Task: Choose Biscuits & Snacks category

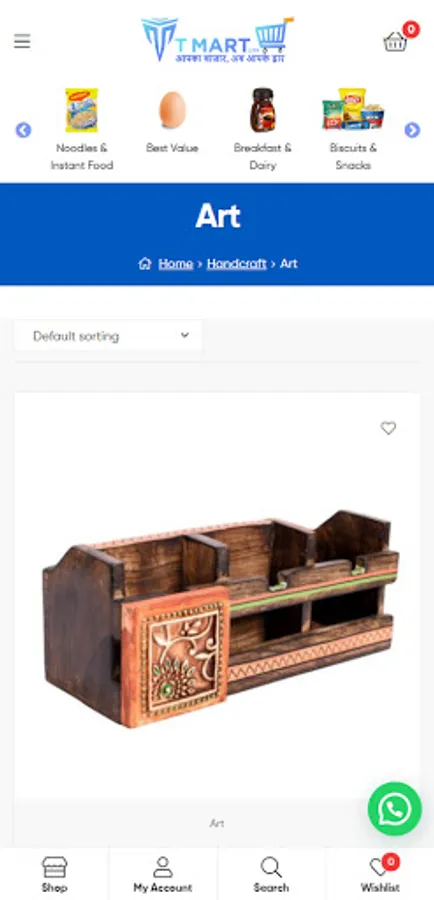Action: click(353, 130)
